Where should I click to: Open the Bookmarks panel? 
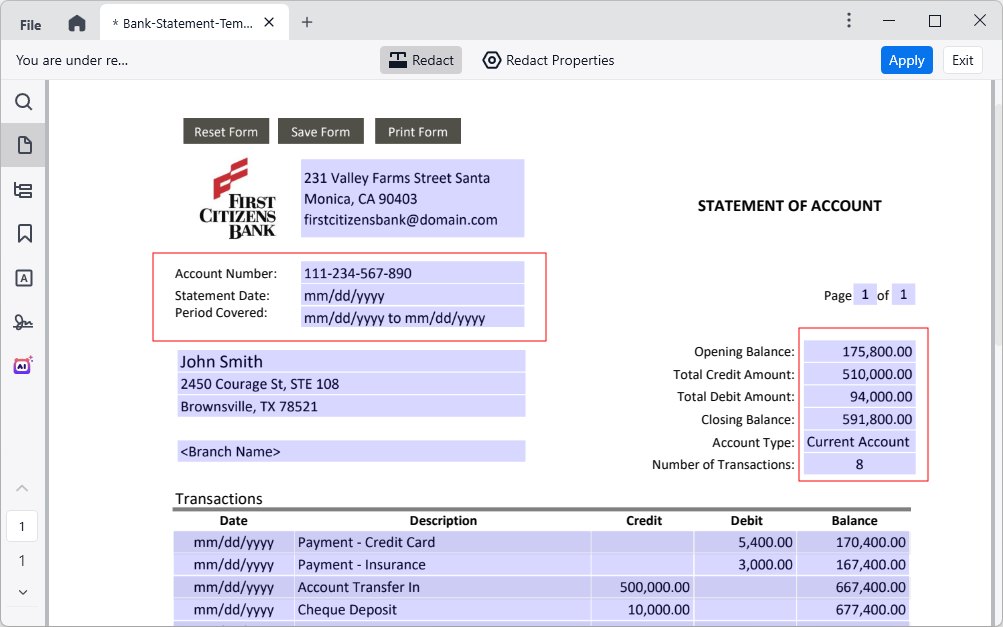click(x=22, y=233)
